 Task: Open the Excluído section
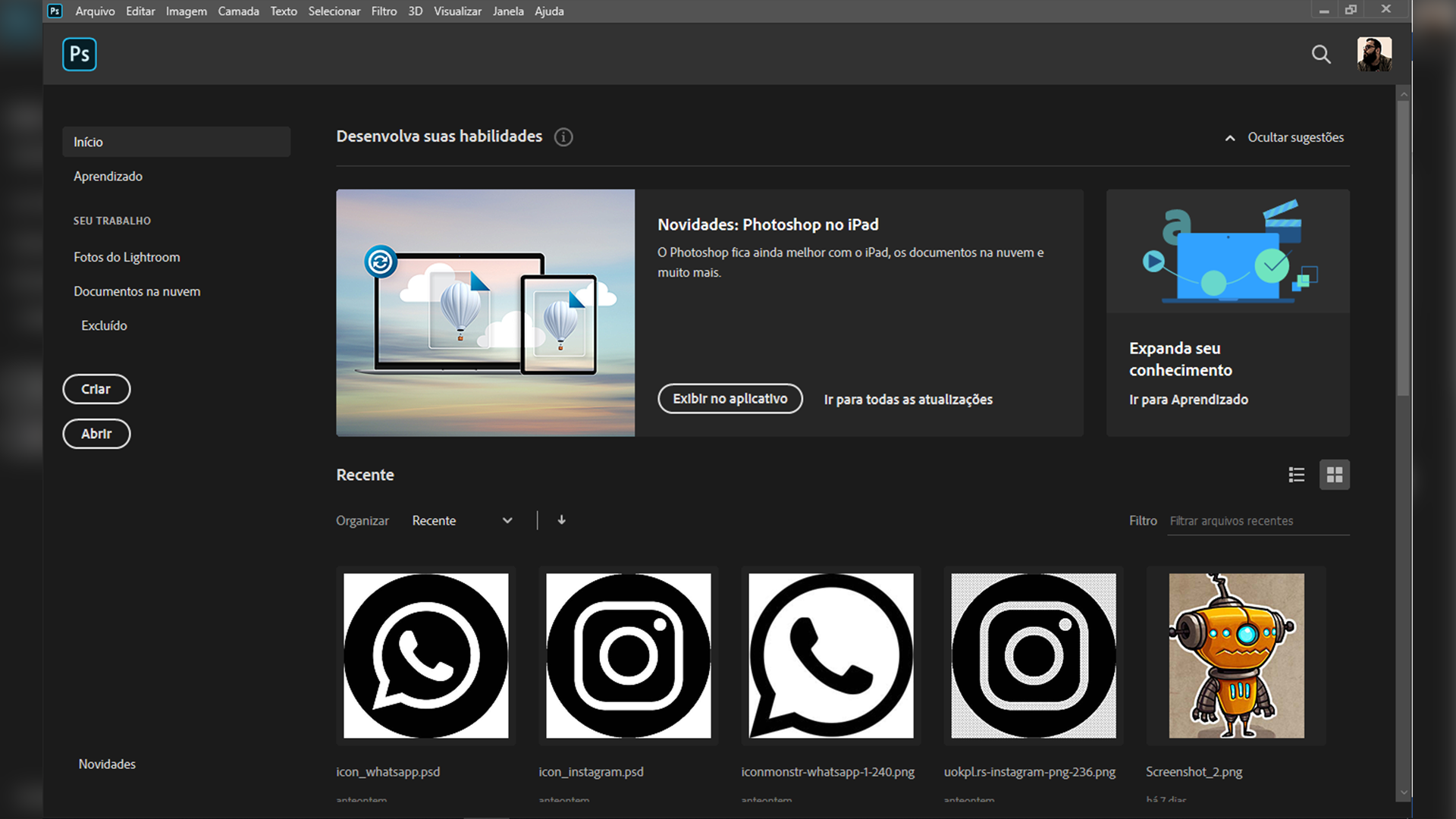tap(104, 325)
